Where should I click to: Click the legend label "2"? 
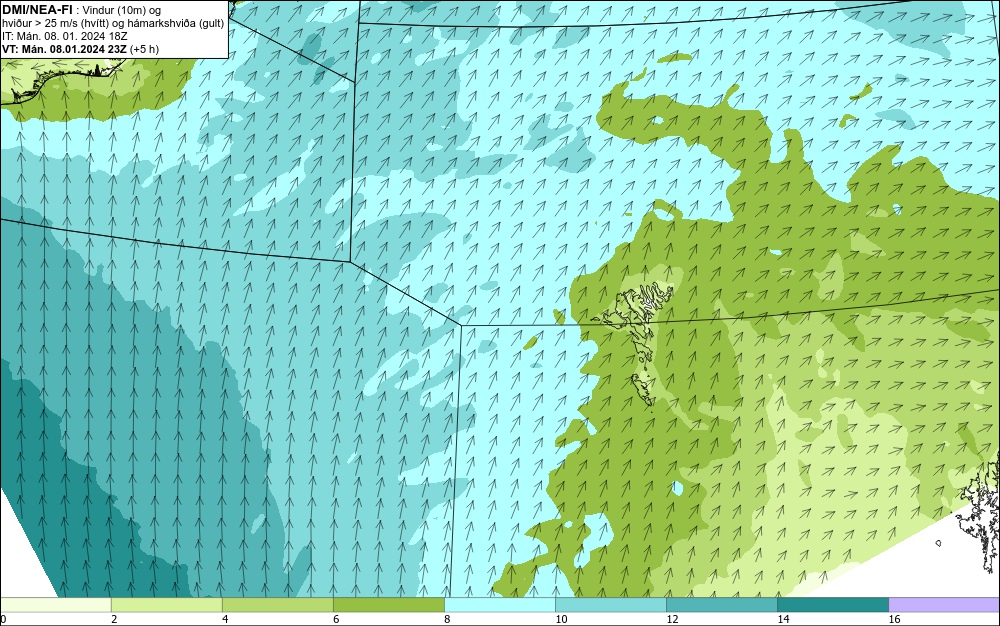coord(114,619)
